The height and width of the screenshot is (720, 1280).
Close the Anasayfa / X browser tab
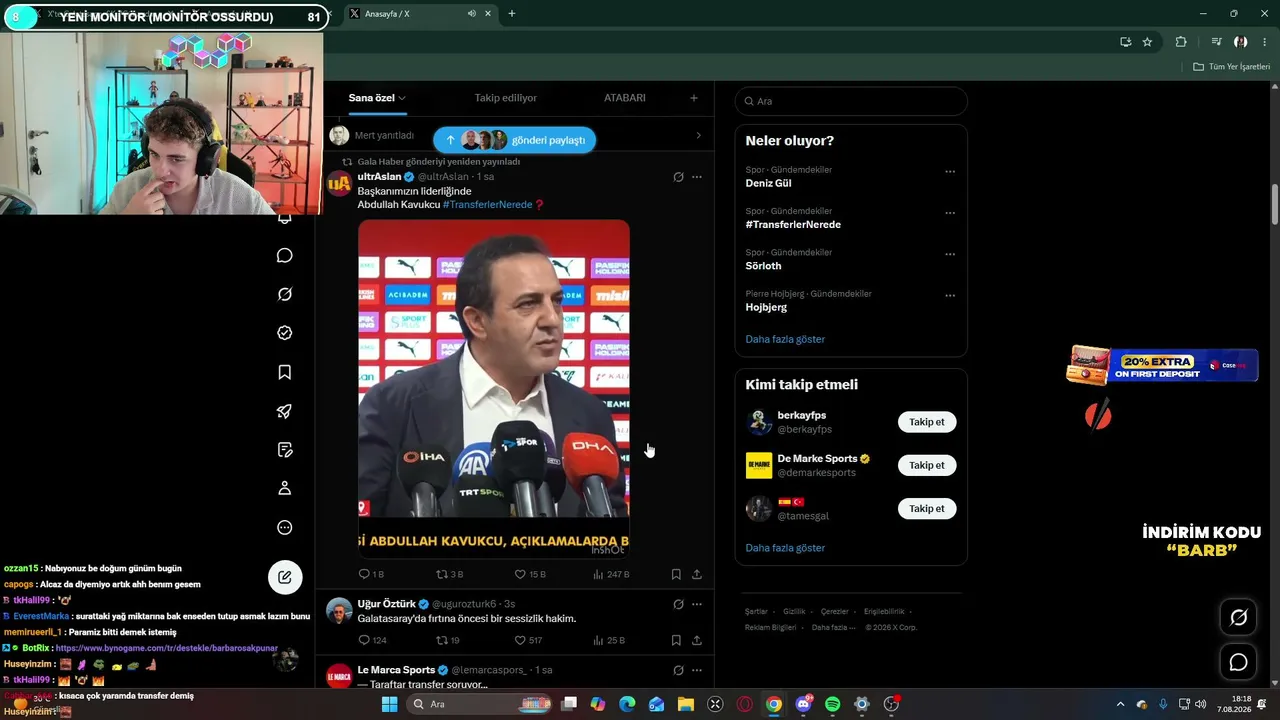pyautogui.click(x=488, y=14)
